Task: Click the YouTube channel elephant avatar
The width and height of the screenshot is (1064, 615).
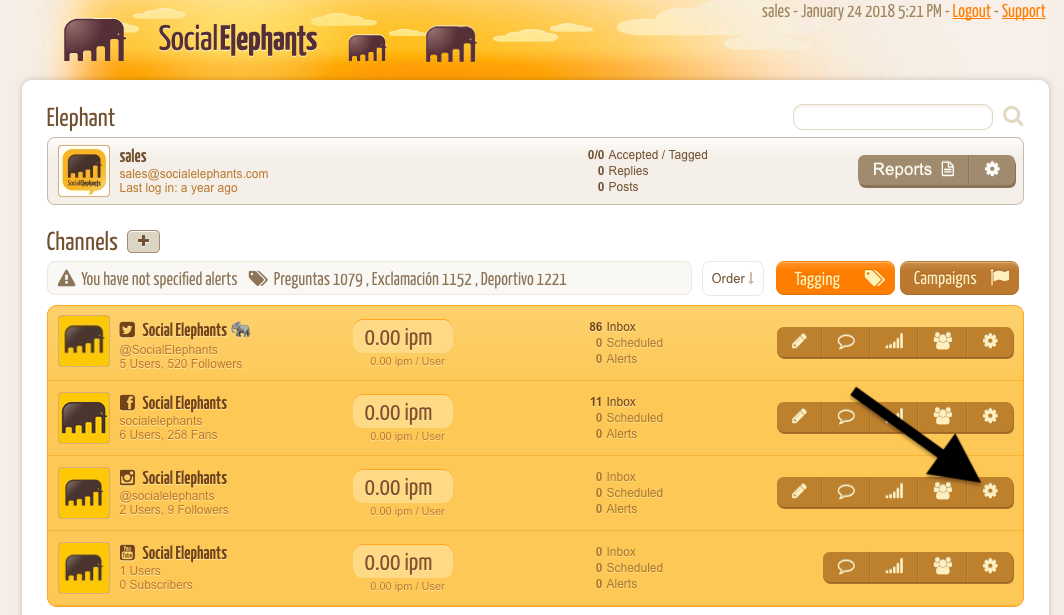Action: tap(84, 568)
